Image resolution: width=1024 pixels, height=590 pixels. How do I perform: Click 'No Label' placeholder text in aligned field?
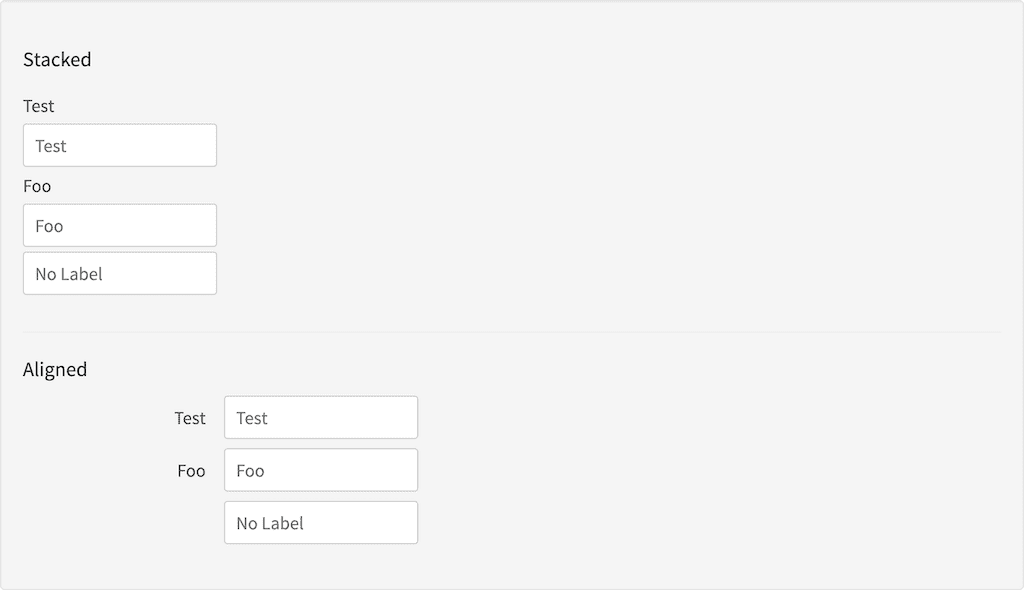click(x=270, y=523)
